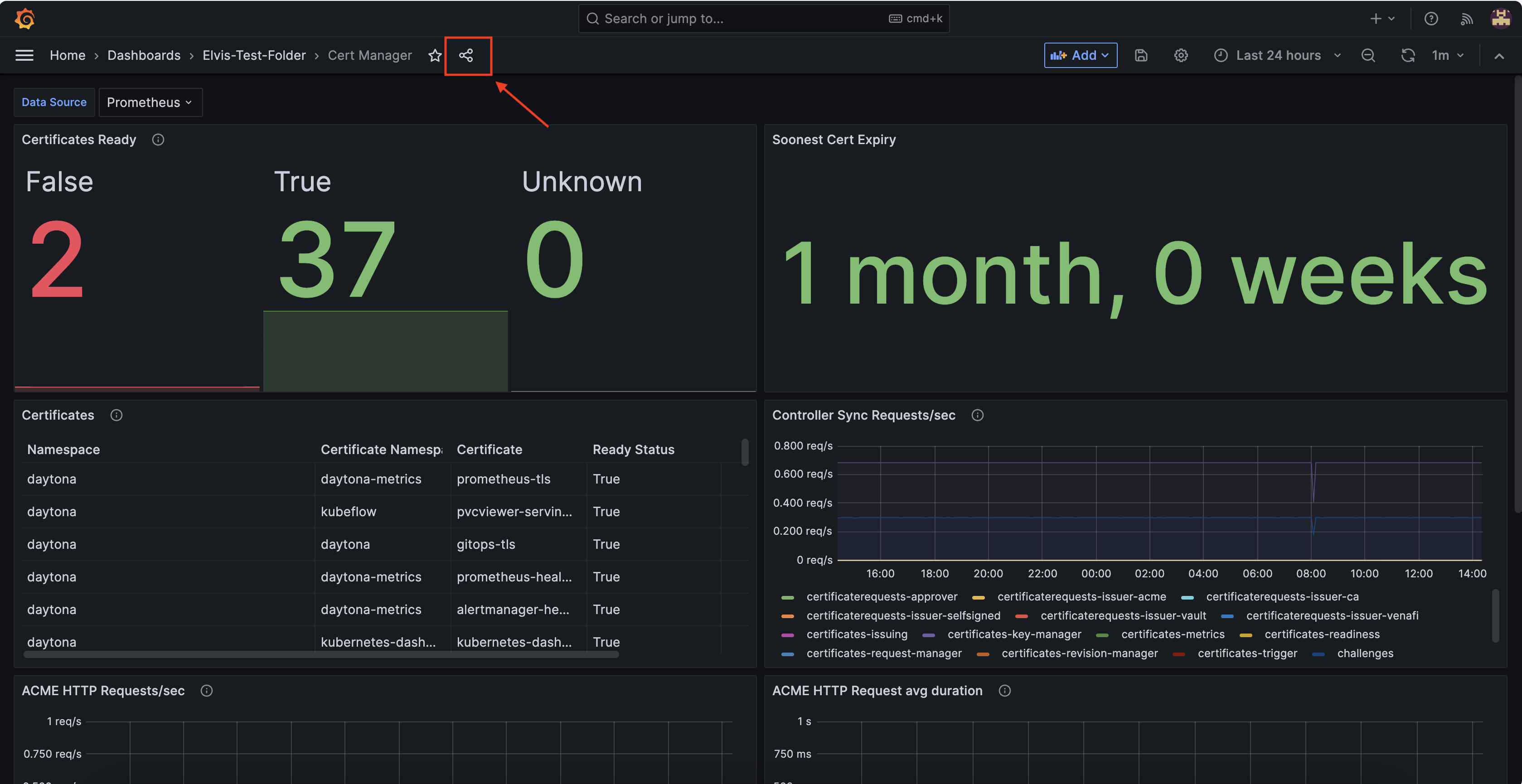The image size is (1522, 784).
Task: Save the dashboard with the floppy icon
Action: (1141, 55)
